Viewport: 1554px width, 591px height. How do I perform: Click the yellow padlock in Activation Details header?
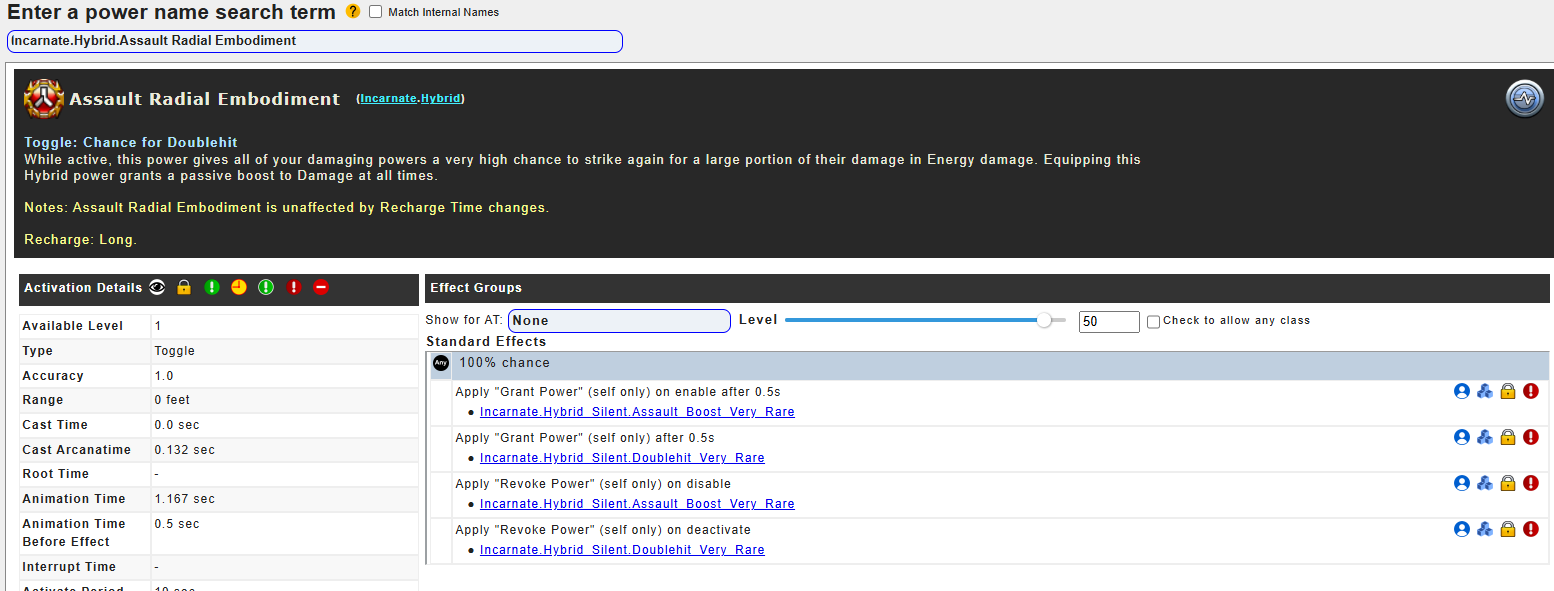point(184,288)
